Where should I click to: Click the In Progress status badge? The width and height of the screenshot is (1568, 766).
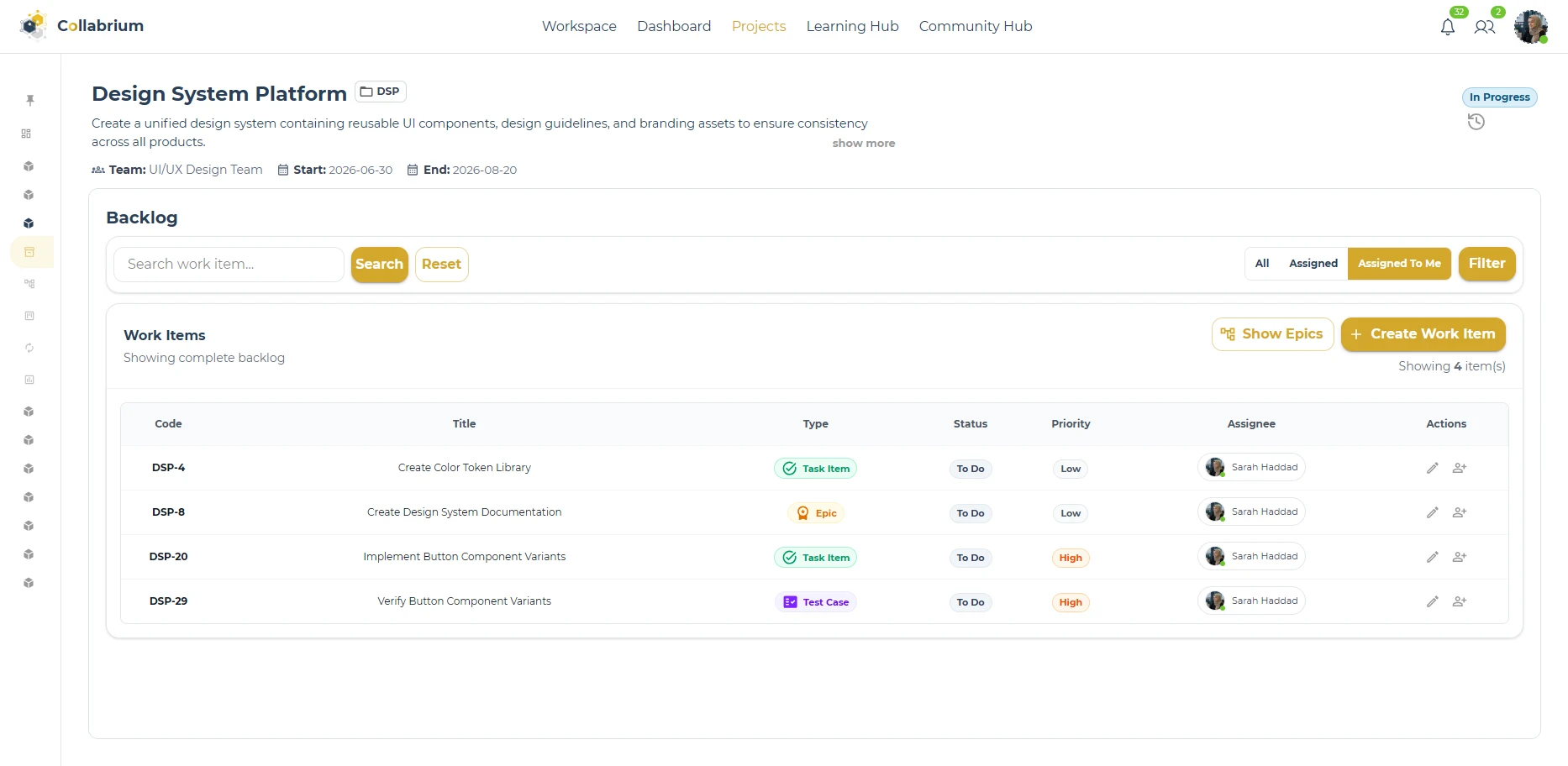[1499, 97]
